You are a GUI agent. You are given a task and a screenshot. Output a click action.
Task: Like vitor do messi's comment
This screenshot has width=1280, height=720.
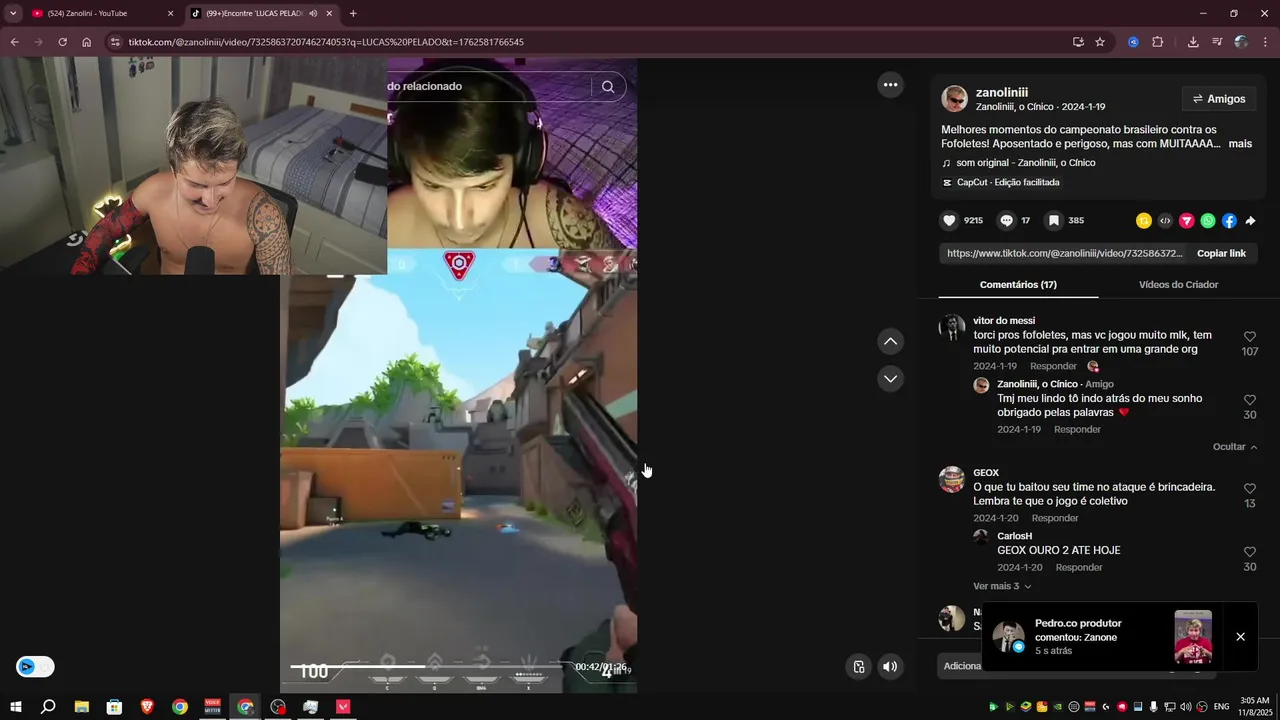coord(1250,337)
